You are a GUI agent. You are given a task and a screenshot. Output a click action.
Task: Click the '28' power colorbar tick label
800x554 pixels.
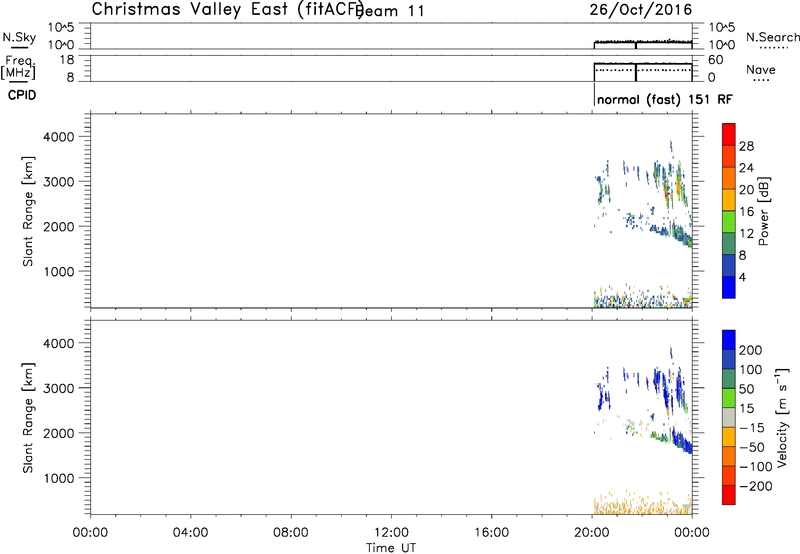[746, 146]
